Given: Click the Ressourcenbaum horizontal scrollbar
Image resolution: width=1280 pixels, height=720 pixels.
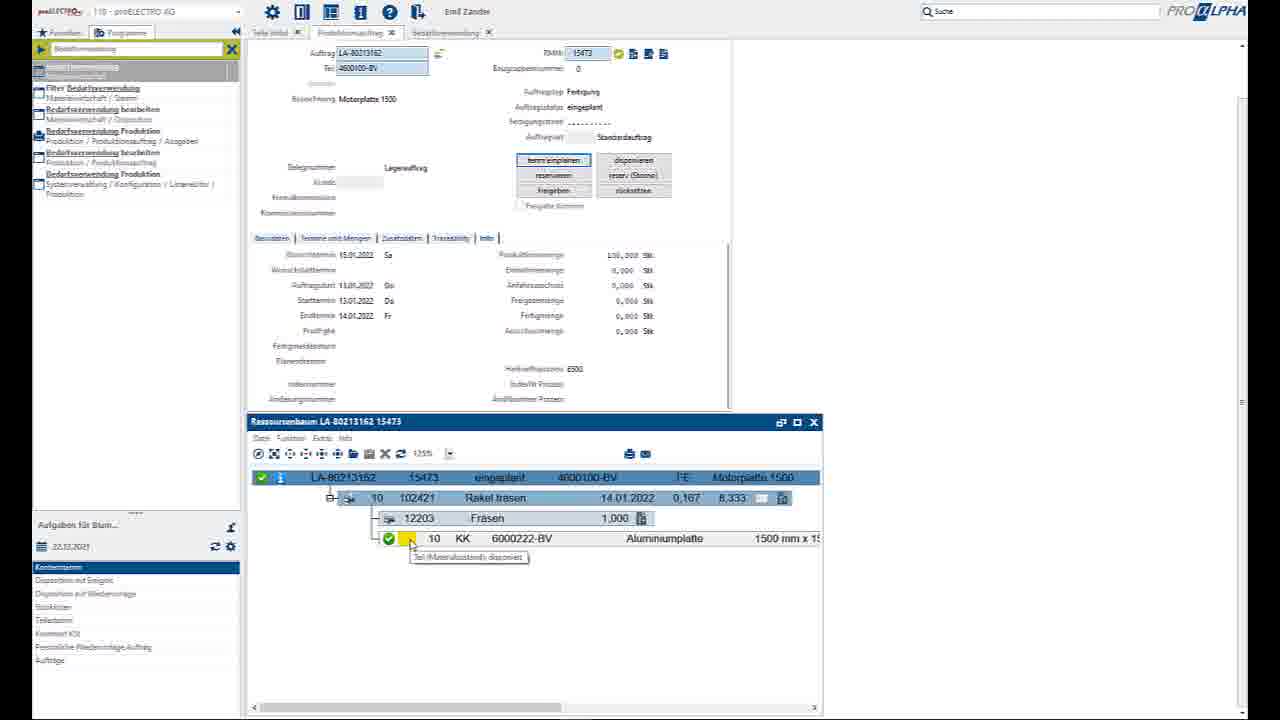Looking at the screenshot, I should pos(409,708).
